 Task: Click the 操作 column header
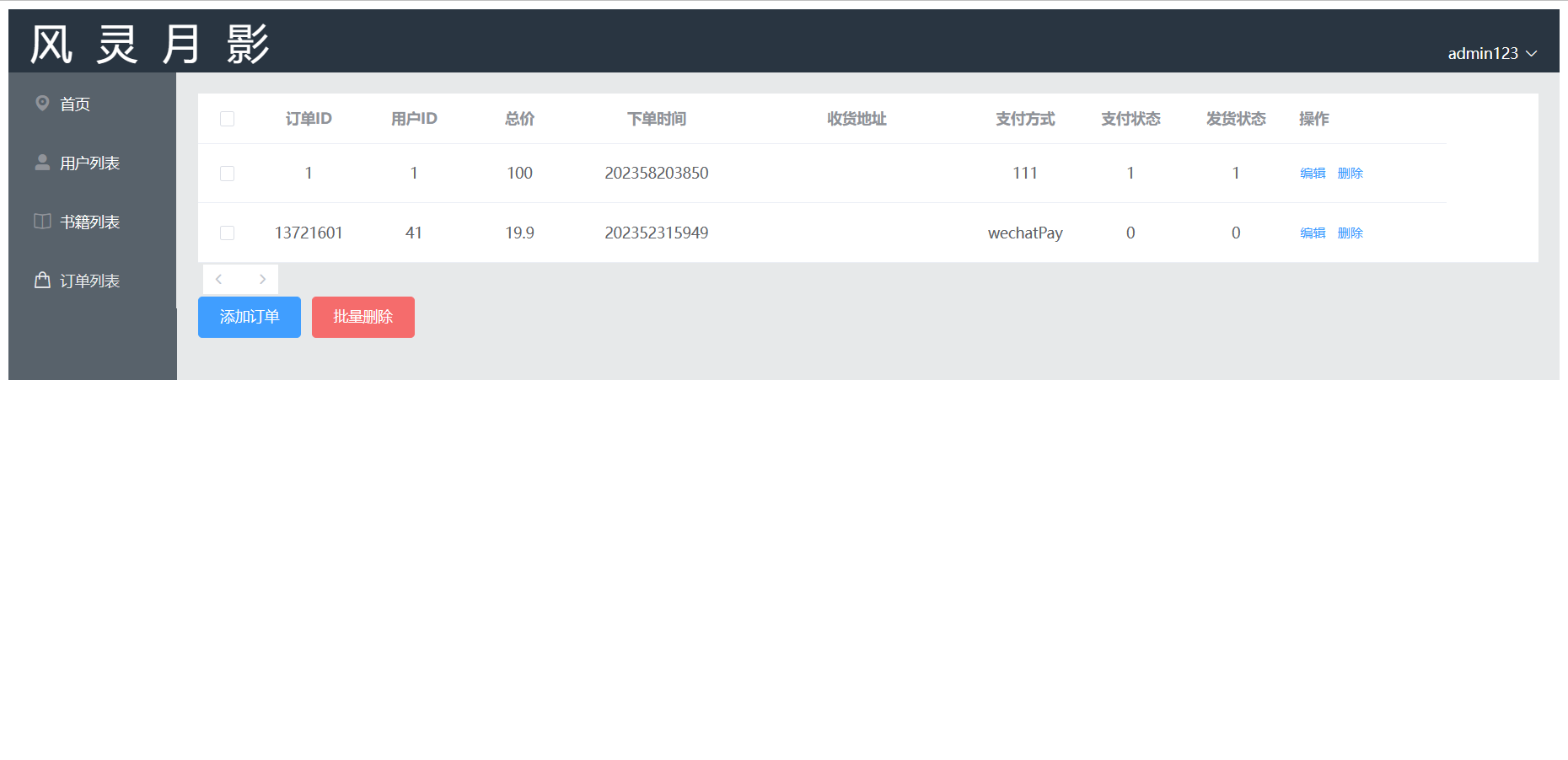[x=1313, y=119]
